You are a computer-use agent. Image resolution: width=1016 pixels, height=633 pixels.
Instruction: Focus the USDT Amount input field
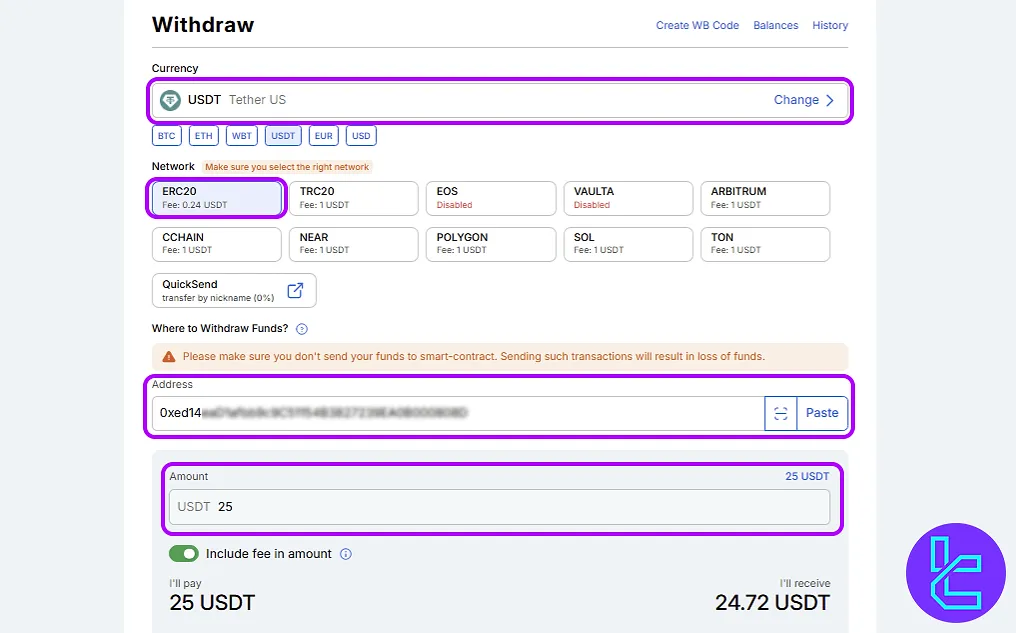point(500,507)
